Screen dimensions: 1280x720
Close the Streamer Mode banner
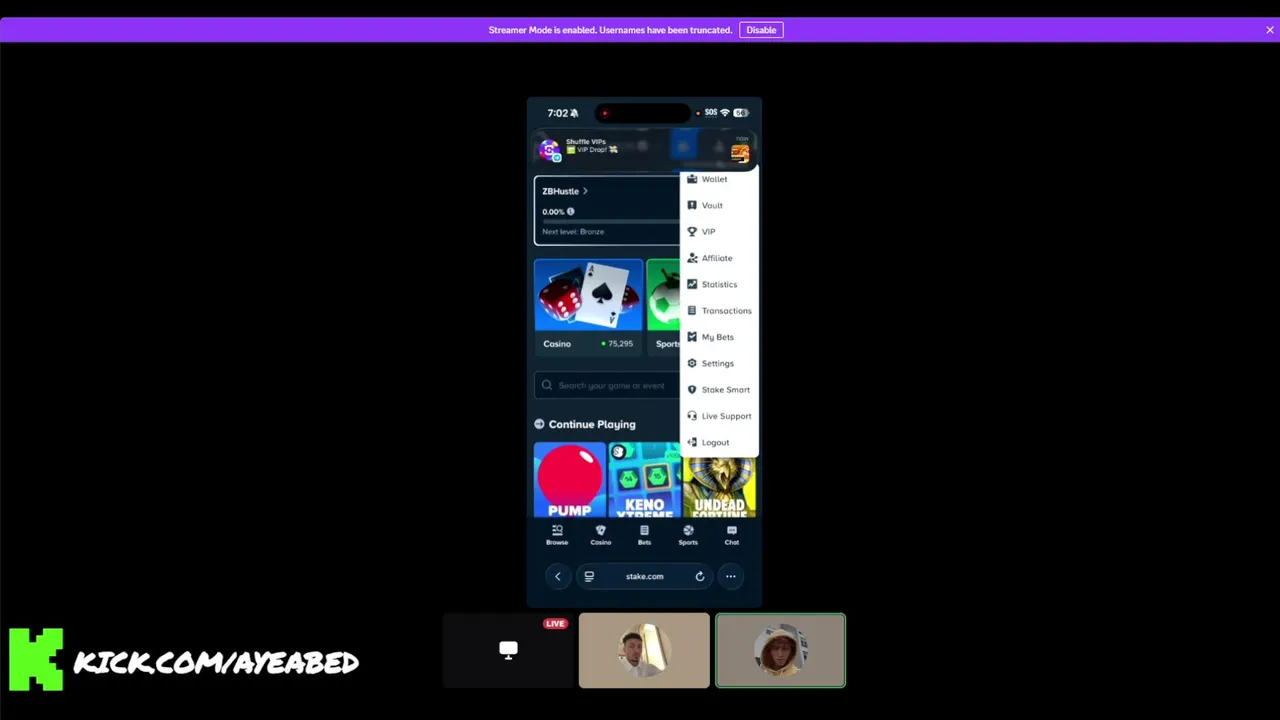1270,30
